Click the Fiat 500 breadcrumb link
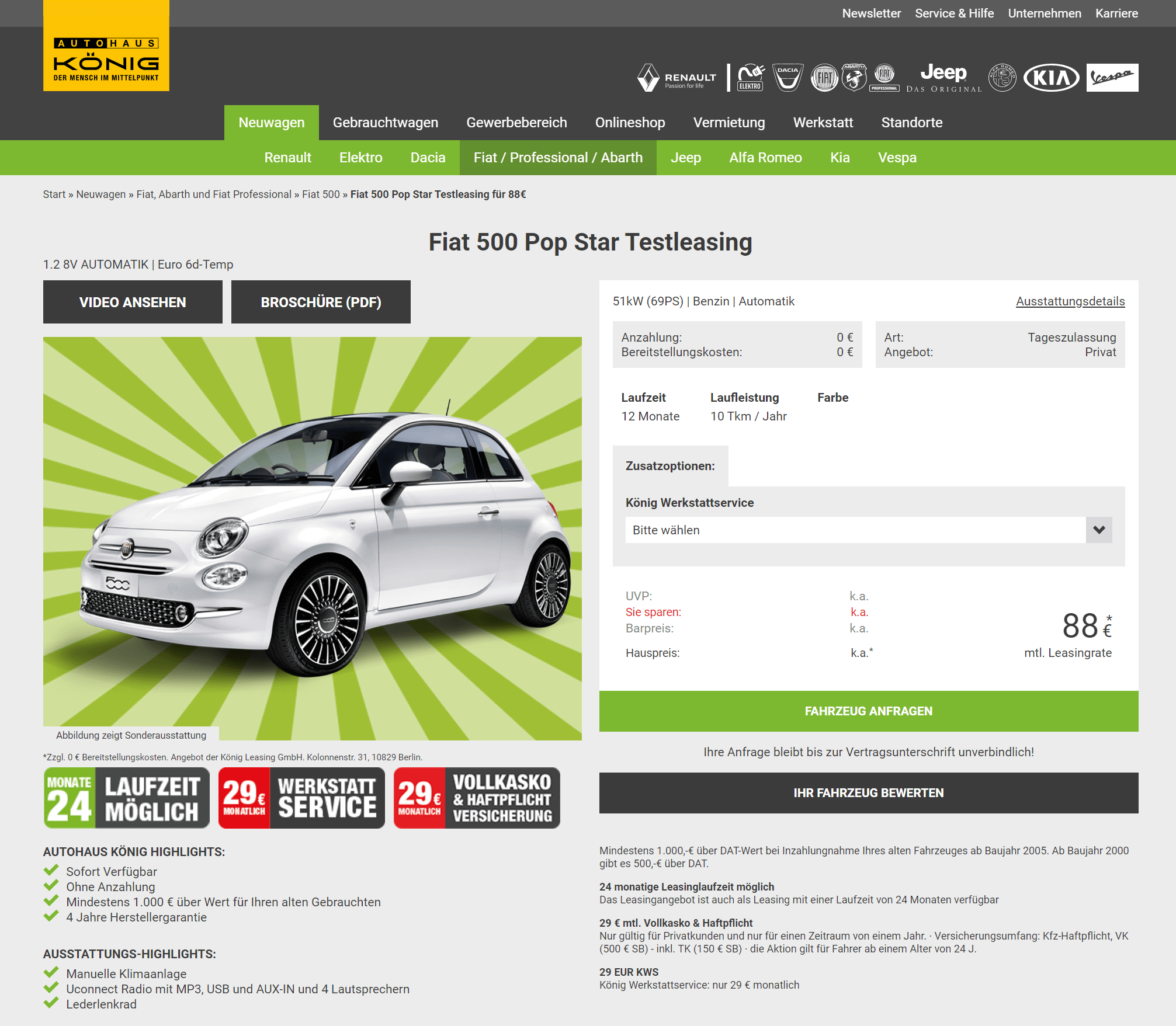This screenshot has width=1176, height=1026. point(321,194)
